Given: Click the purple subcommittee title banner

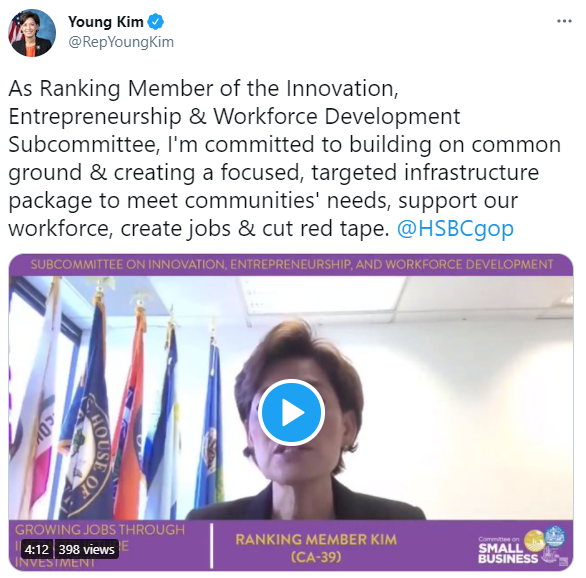Looking at the screenshot, I should [291, 265].
